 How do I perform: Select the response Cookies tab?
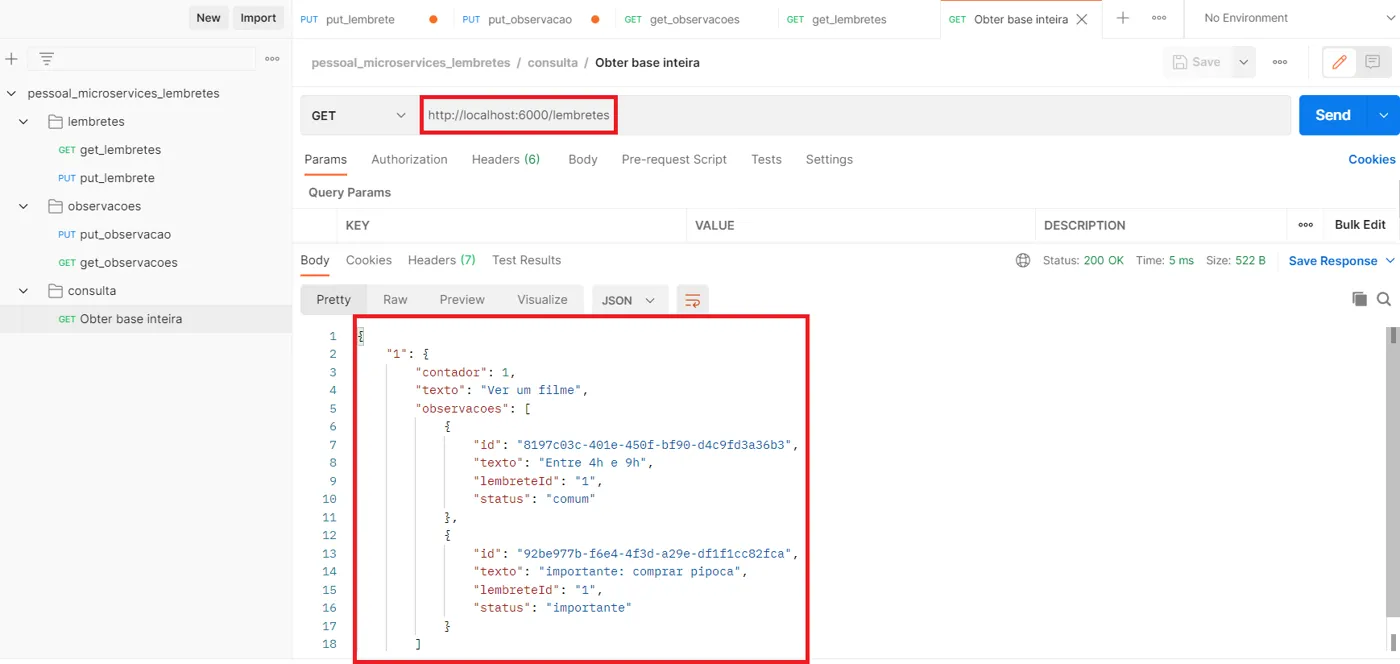click(369, 260)
